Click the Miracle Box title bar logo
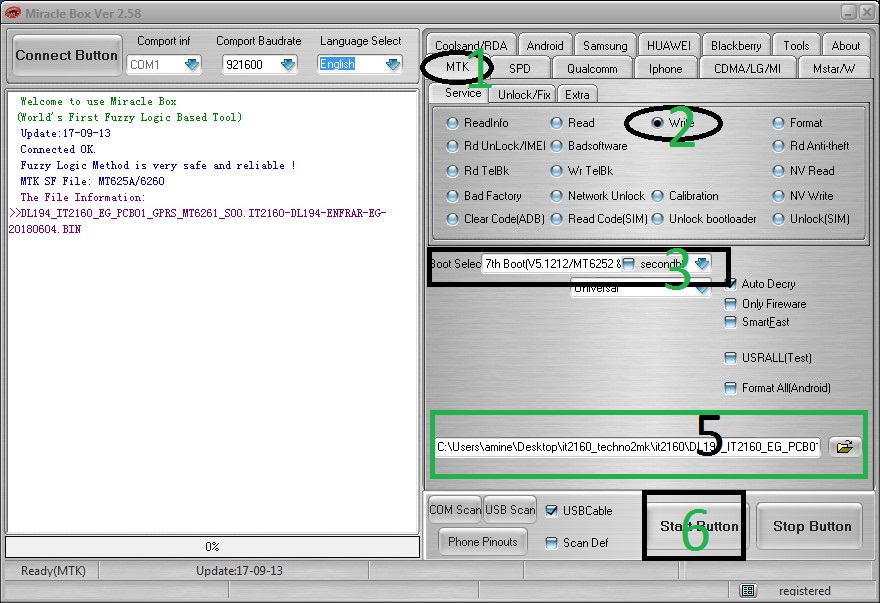880x603 pixels. [13, 11]
